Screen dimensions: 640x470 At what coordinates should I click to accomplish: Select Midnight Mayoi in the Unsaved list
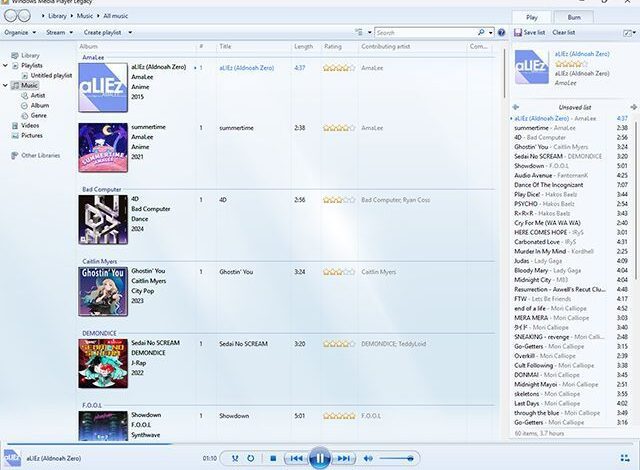click(x=570, y=384)
